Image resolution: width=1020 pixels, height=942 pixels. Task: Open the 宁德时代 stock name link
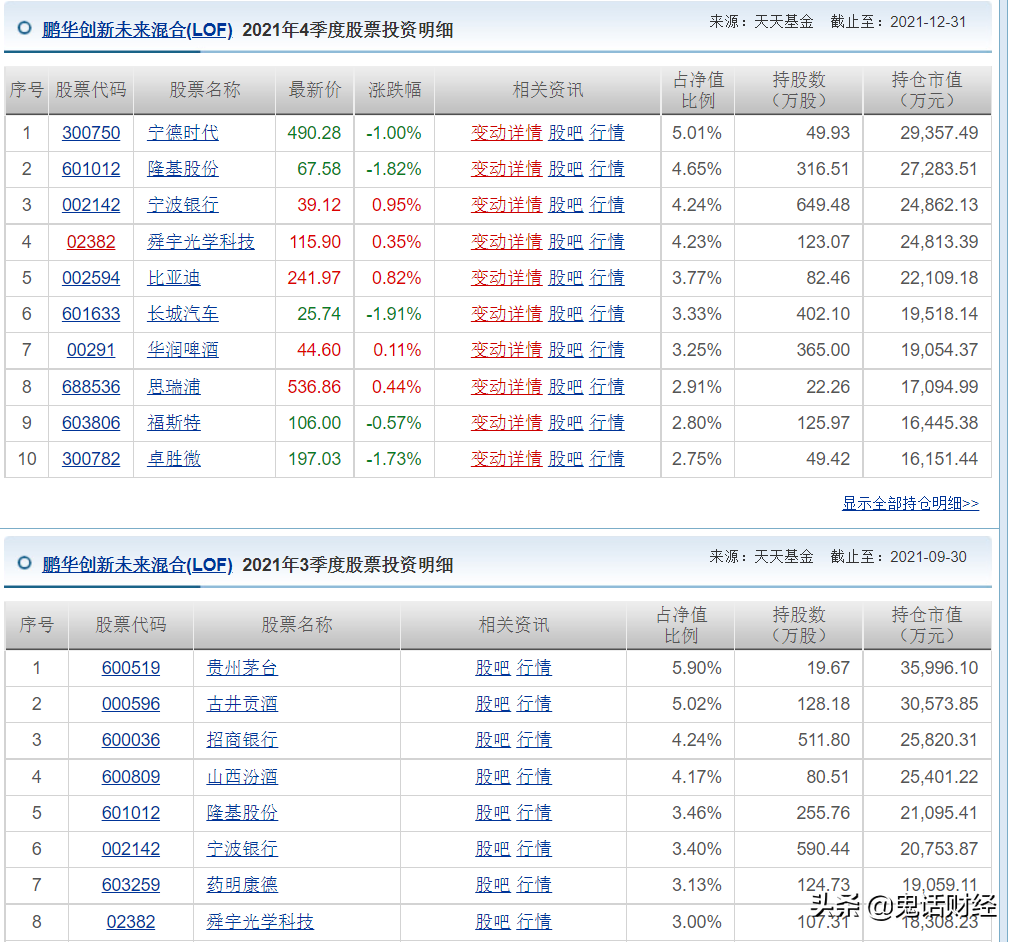click(x=183, y=133)
